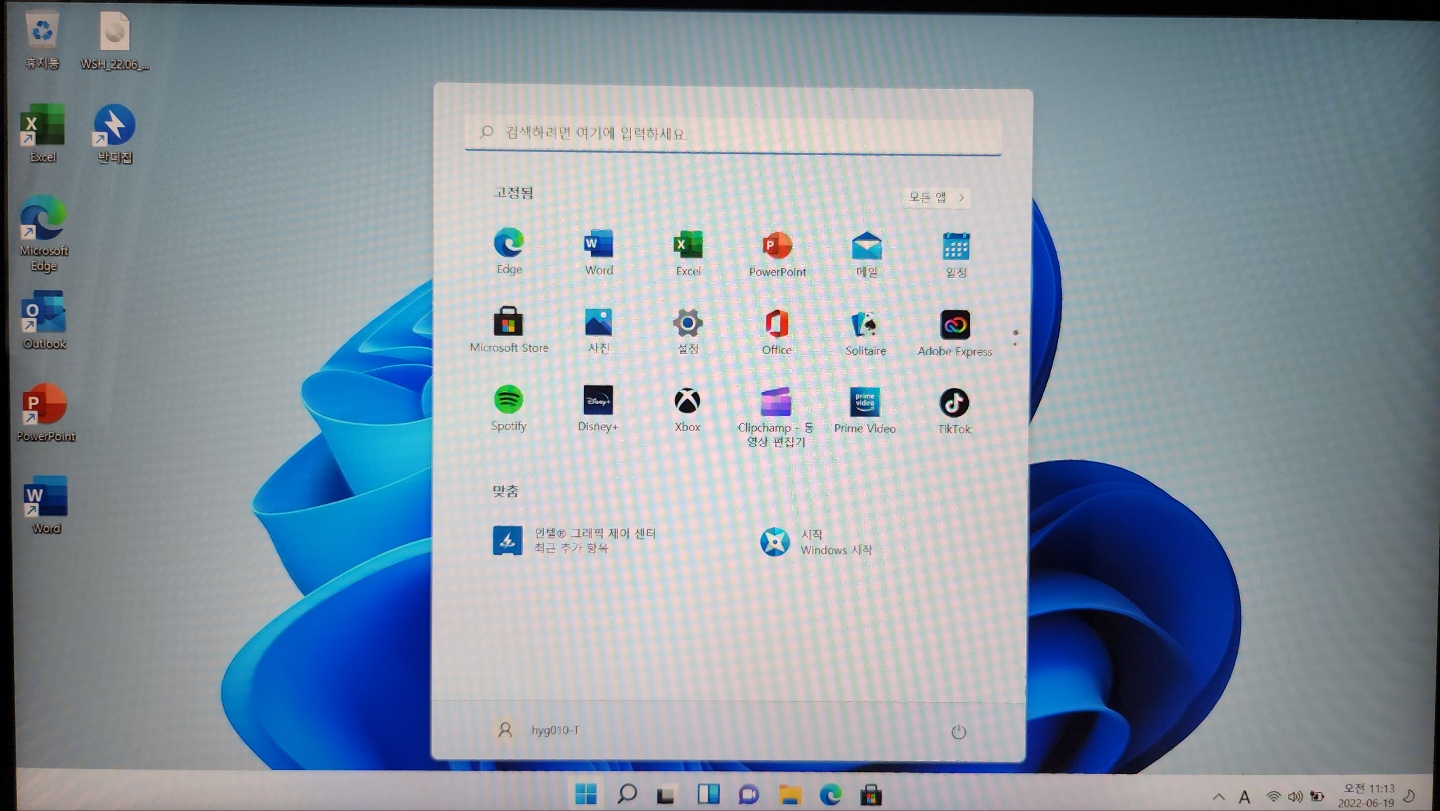The image size is (1440, 811).
Task: Toggle the IME input mode indicator A
Action: (1245, 797)
